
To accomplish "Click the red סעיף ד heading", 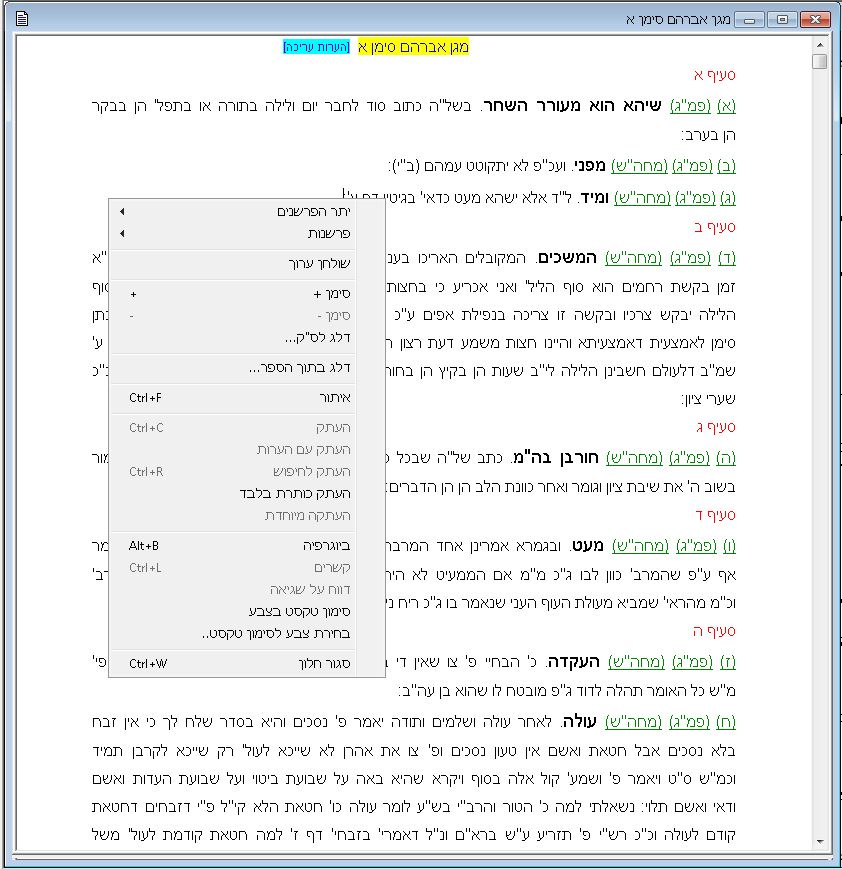I will [716, 515].
